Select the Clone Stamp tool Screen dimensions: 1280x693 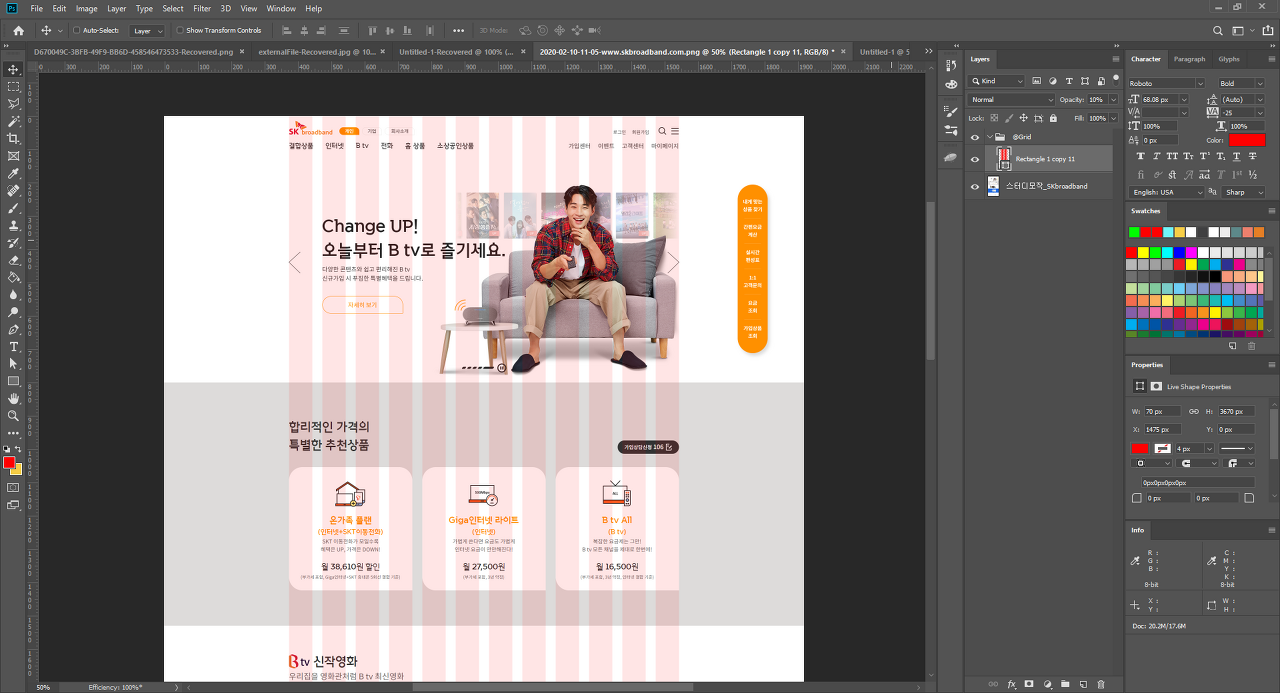[14, 225]
